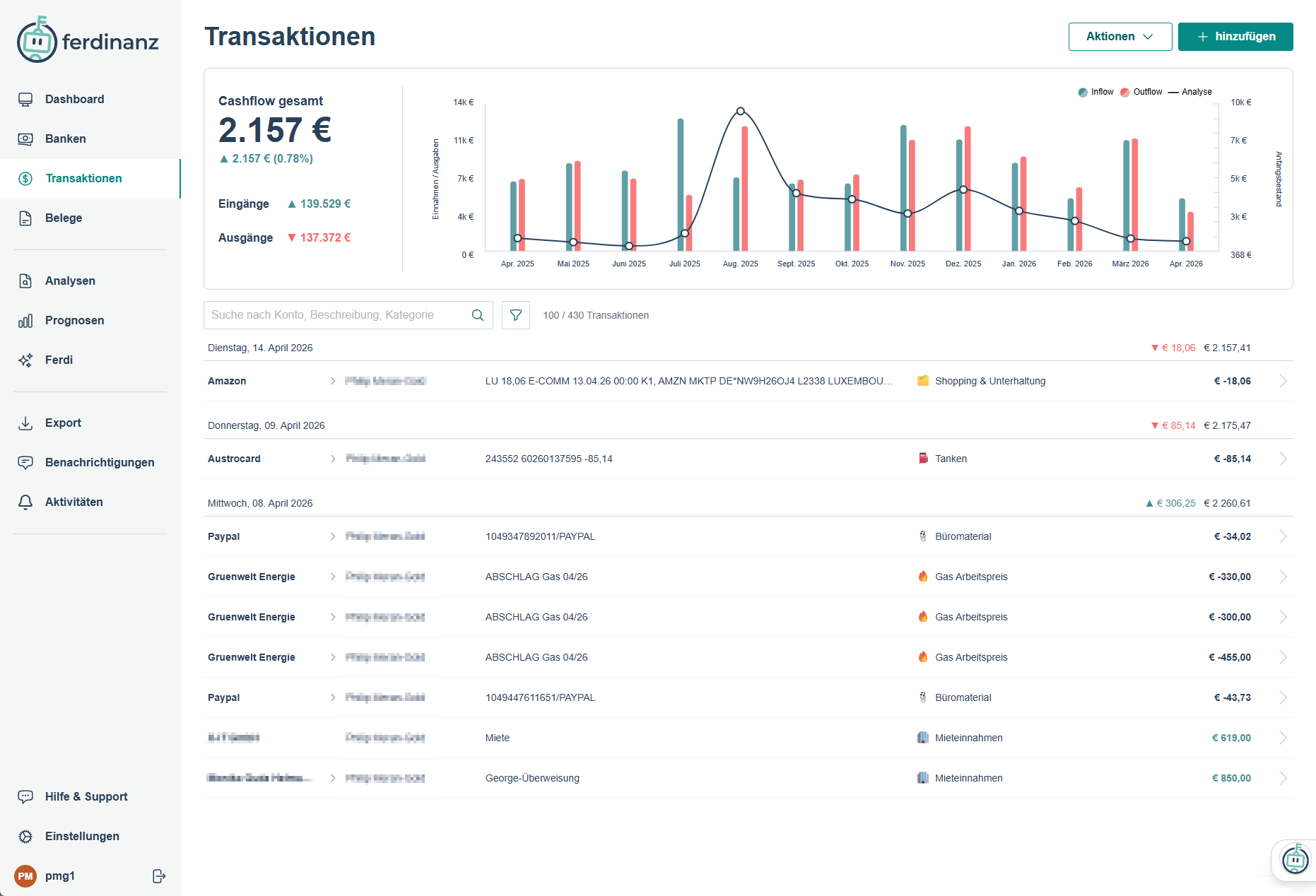Screen dimensions: 1316x896
Task: Click the Tanken fuel pump icon
Action: pos(923,459)
